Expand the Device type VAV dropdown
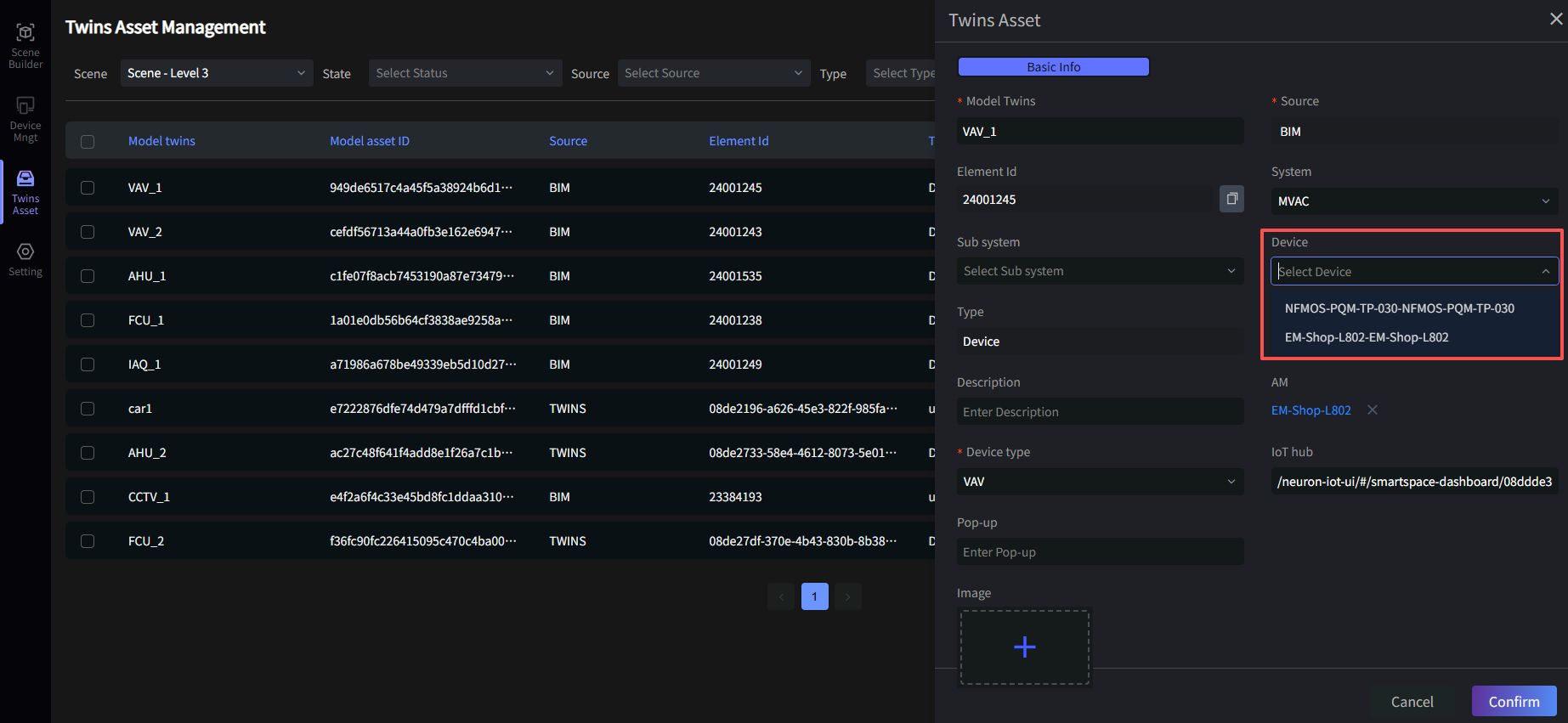 (x=1099, y=482)
